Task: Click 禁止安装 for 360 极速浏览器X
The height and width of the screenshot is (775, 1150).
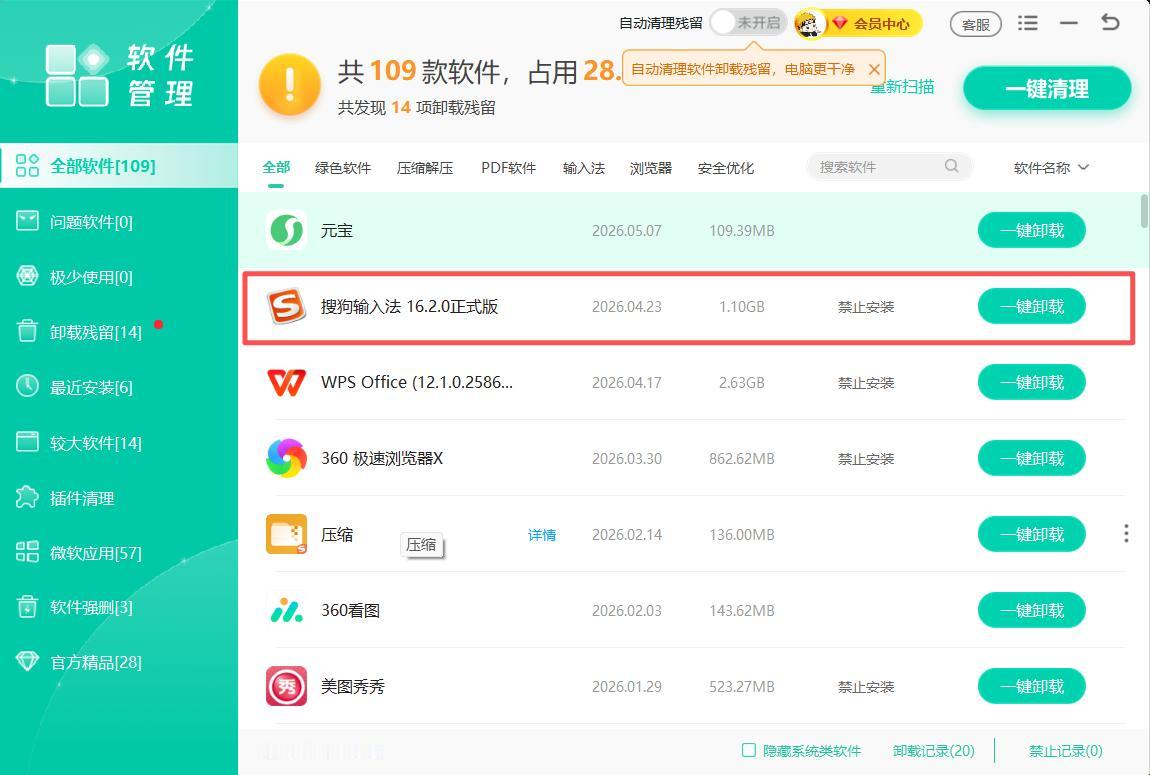Action: [x=866, y=459]
